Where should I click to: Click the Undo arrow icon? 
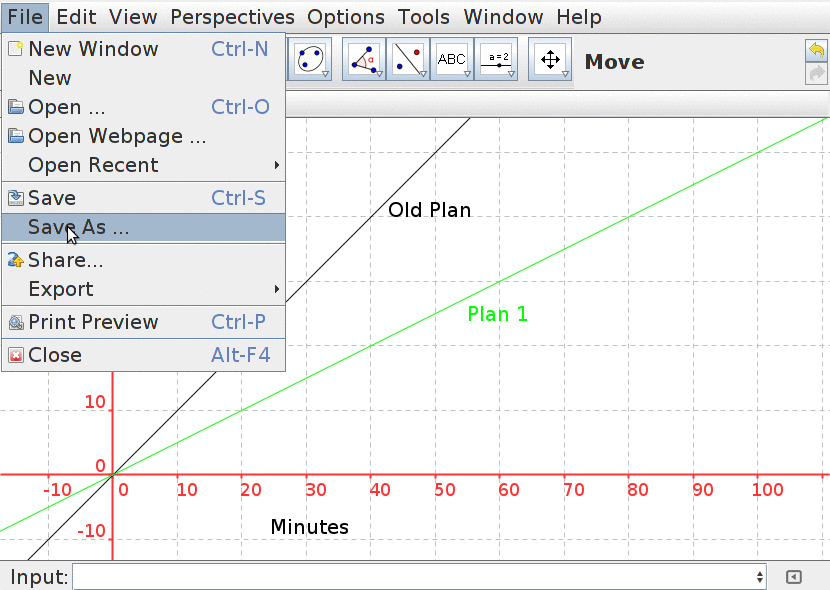[816, 48]
